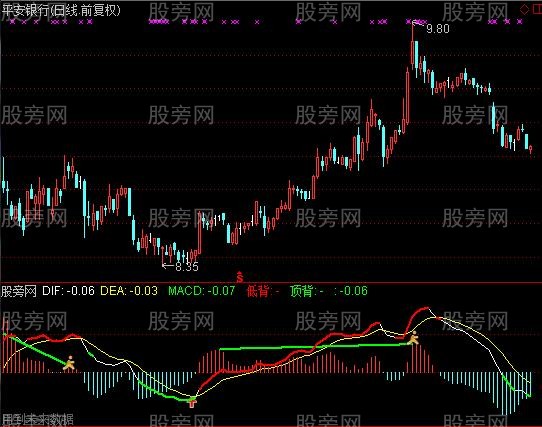Click the trailing green -0.06 value
The width and height of the screenshot is (542, 427).
(x=353, y=291)
